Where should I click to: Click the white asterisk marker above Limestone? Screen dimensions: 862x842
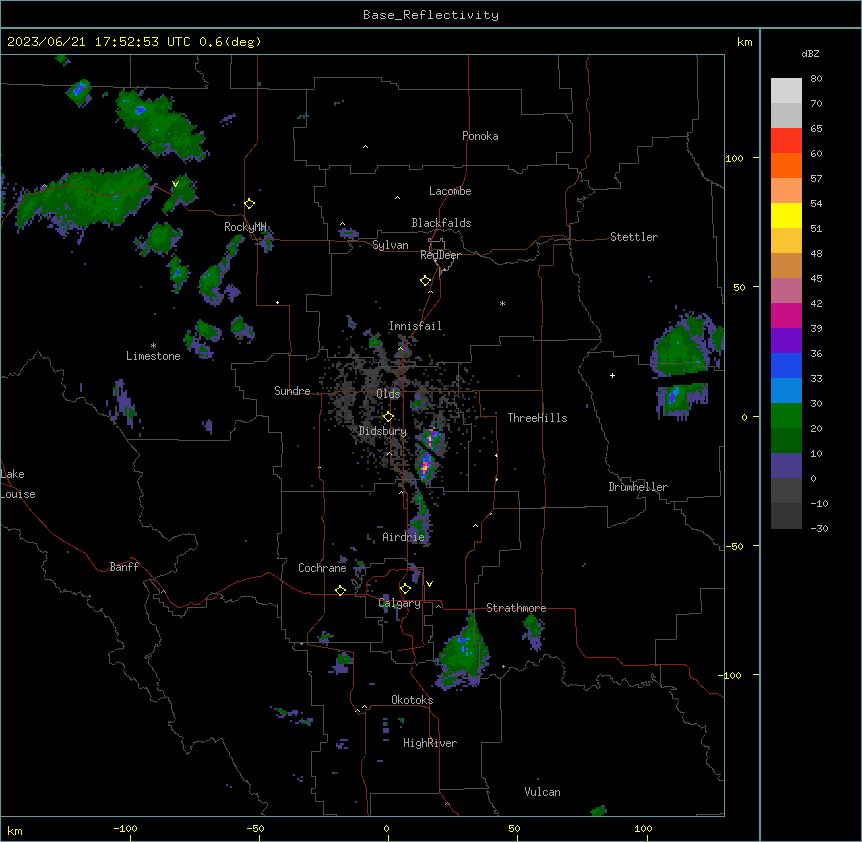pyautogui.click(x=153, y=346)
